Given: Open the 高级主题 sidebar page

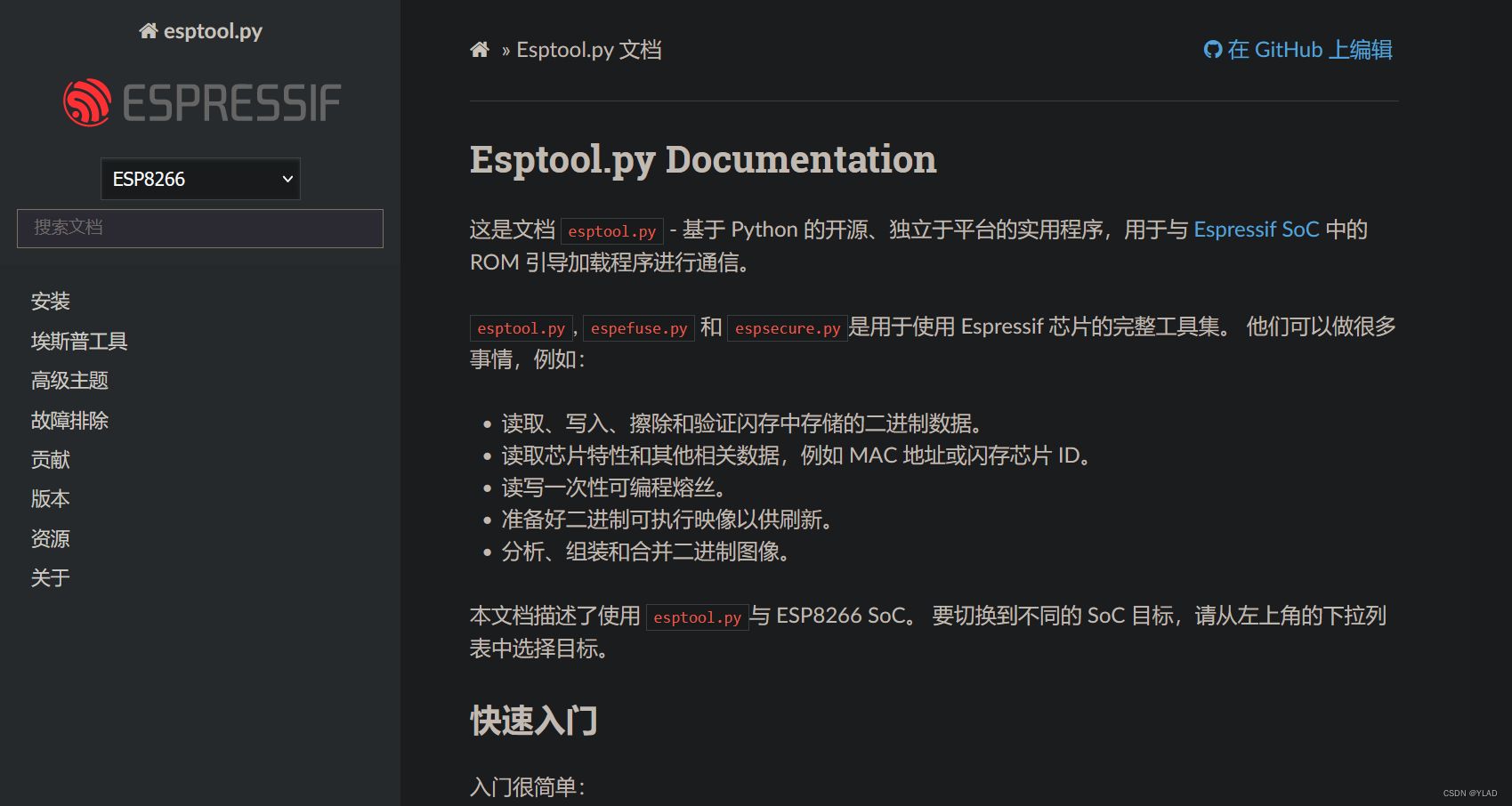Looking at the screenshot, I should tap(69, 381).
